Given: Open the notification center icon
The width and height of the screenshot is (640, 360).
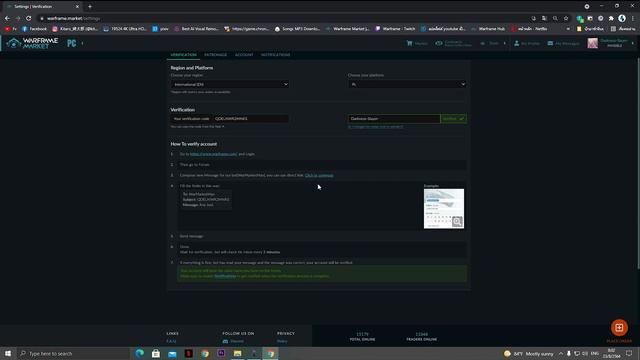Looking at the screenshot, I should click(x=629, y=353).
